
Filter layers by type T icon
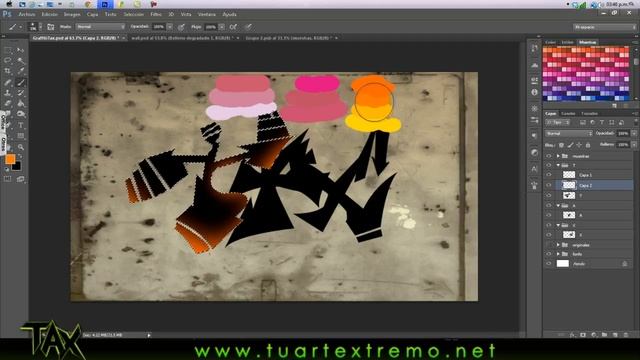click(602, 122)
